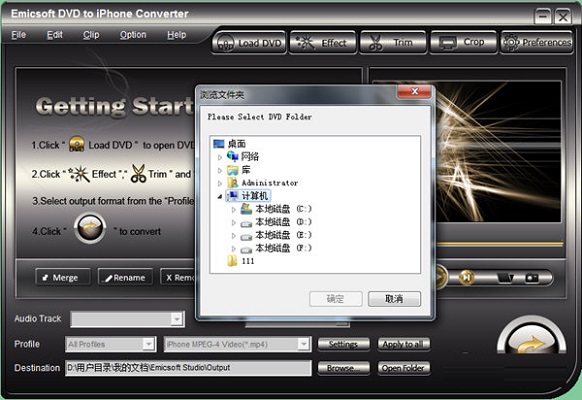The image size is (582, 400).
Task: Open the Clip menu
Action: [x=91, y=35]
